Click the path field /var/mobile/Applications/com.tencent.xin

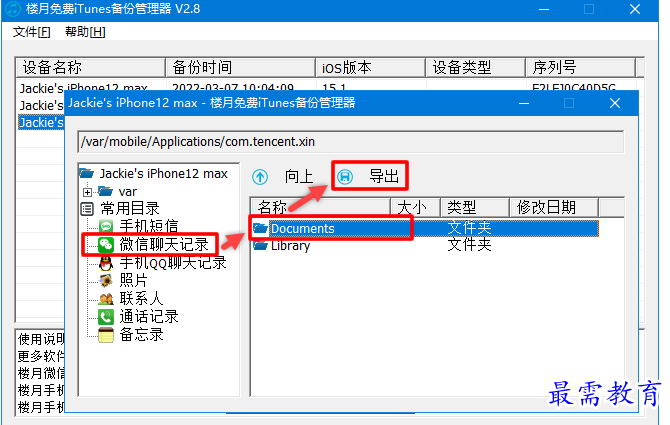tap(350, 142)
